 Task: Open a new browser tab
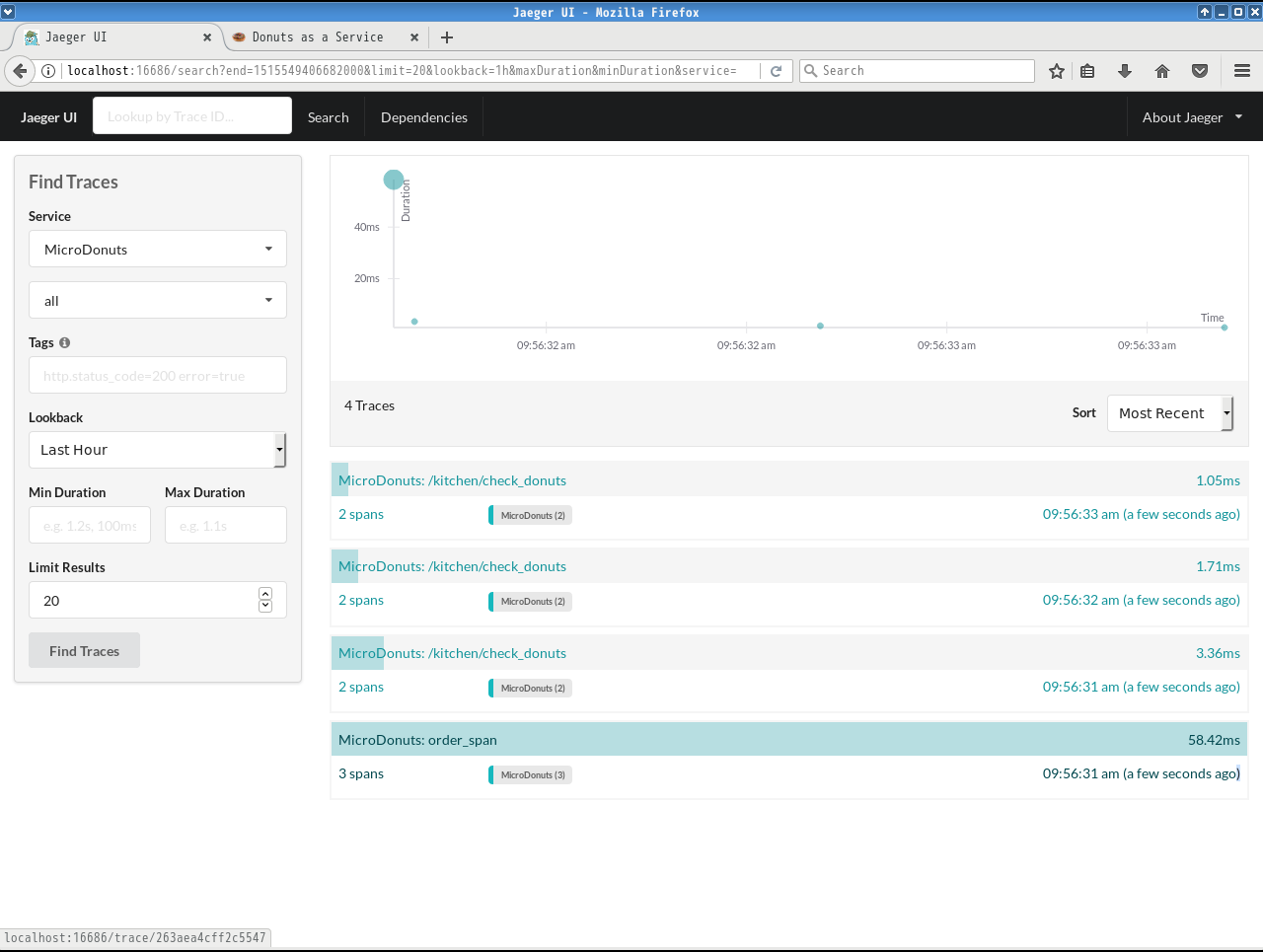pyautogui.click(x=447, y=37)
